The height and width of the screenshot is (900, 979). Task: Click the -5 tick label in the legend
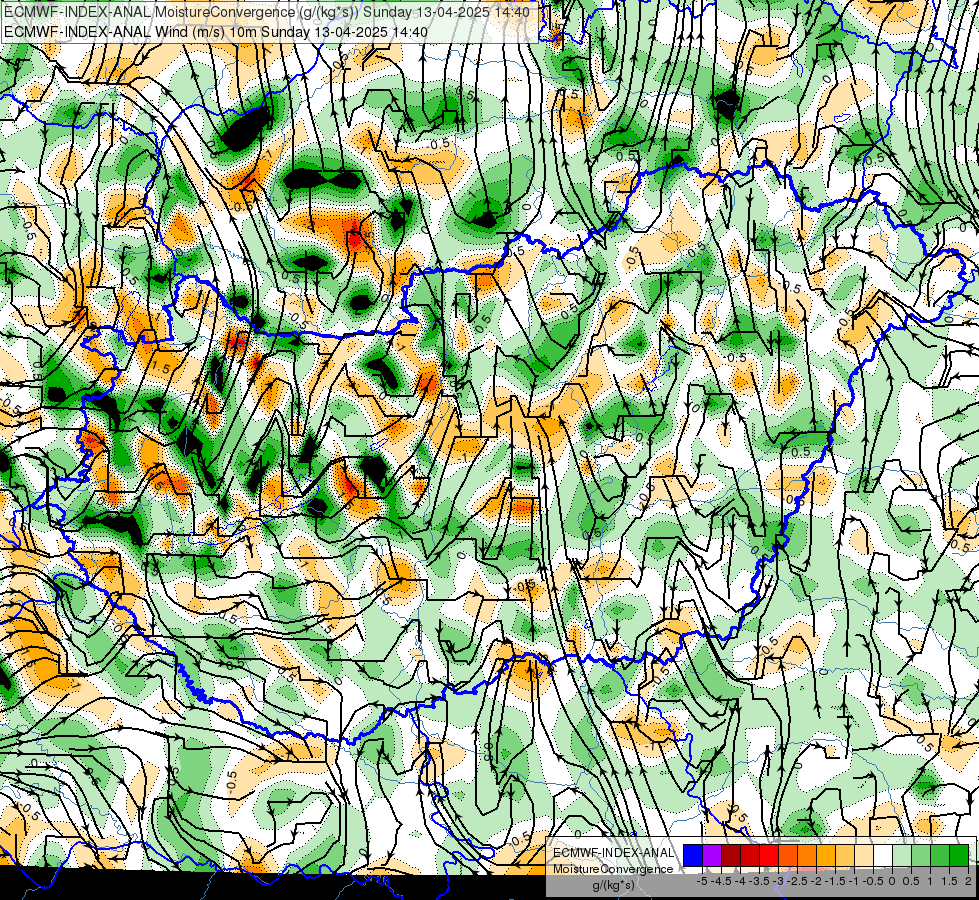[x=701, y=881]
